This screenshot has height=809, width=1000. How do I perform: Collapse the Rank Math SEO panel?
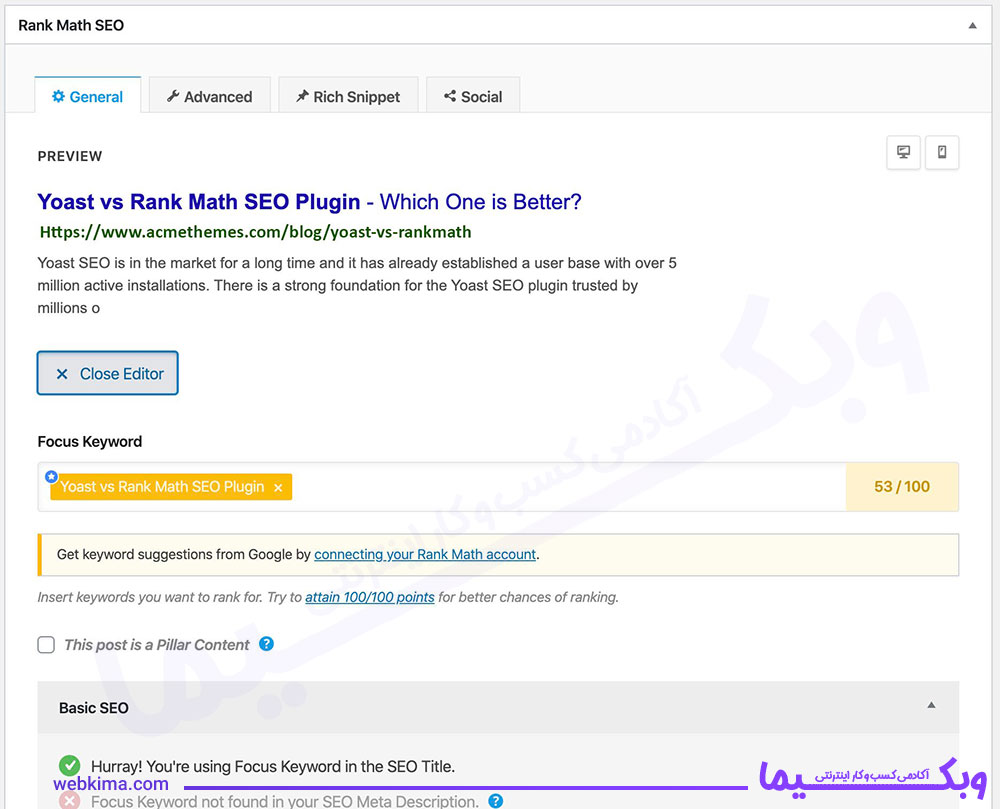click(973, 26)
